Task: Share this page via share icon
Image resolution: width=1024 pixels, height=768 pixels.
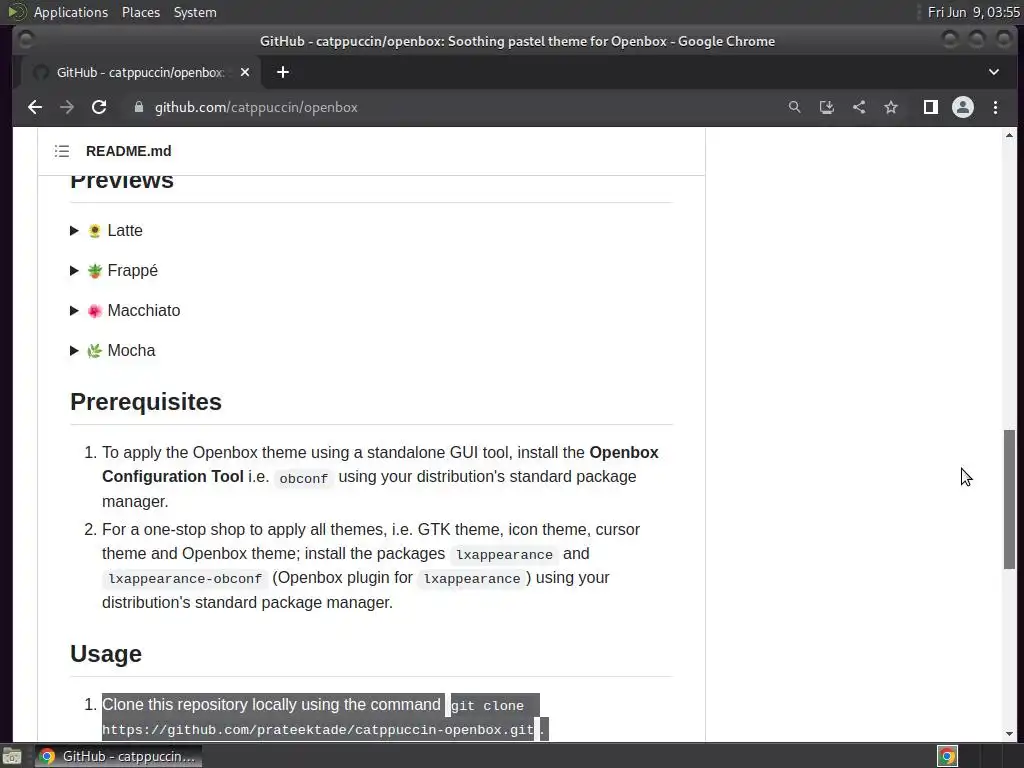Action: tap(859, 107)
